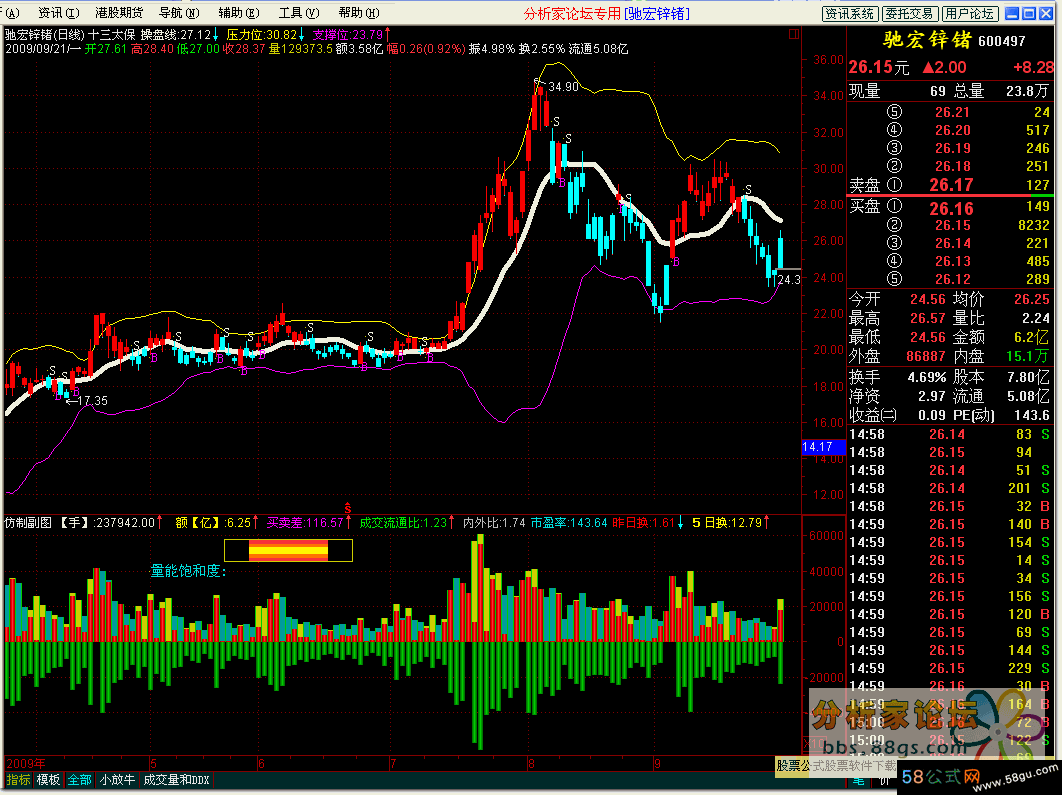Switch to the 成交量和DDX tab
The height and width of the screenshot is (795, 1062).
(x=176, y=780)
